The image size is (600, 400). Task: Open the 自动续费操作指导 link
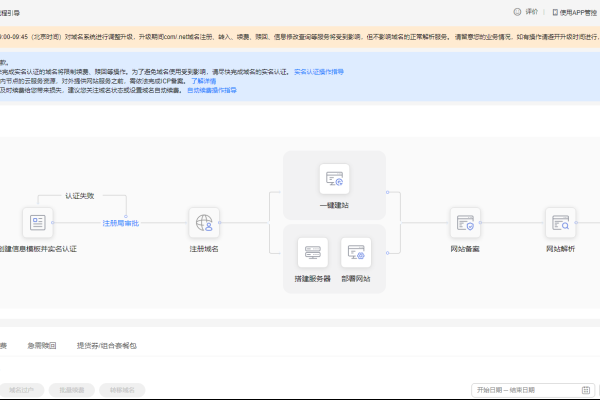[x=212, y=90]
